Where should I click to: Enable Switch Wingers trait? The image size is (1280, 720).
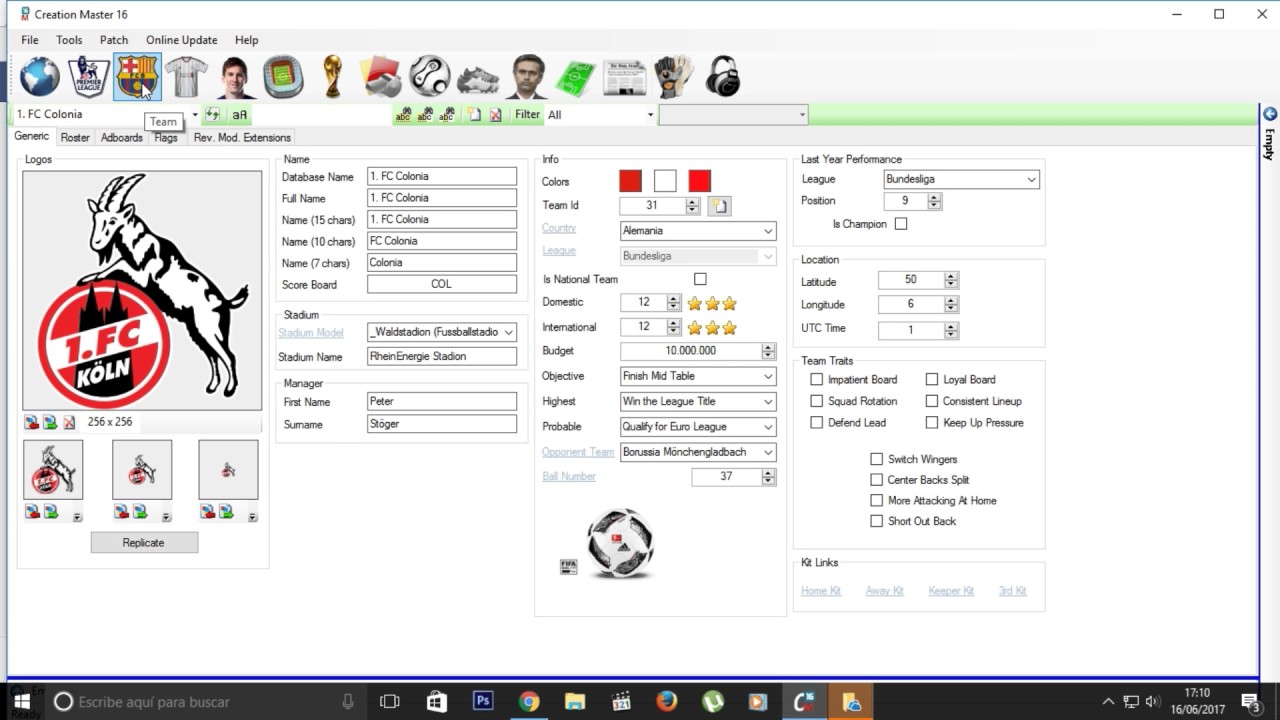(x=877, y=459)
